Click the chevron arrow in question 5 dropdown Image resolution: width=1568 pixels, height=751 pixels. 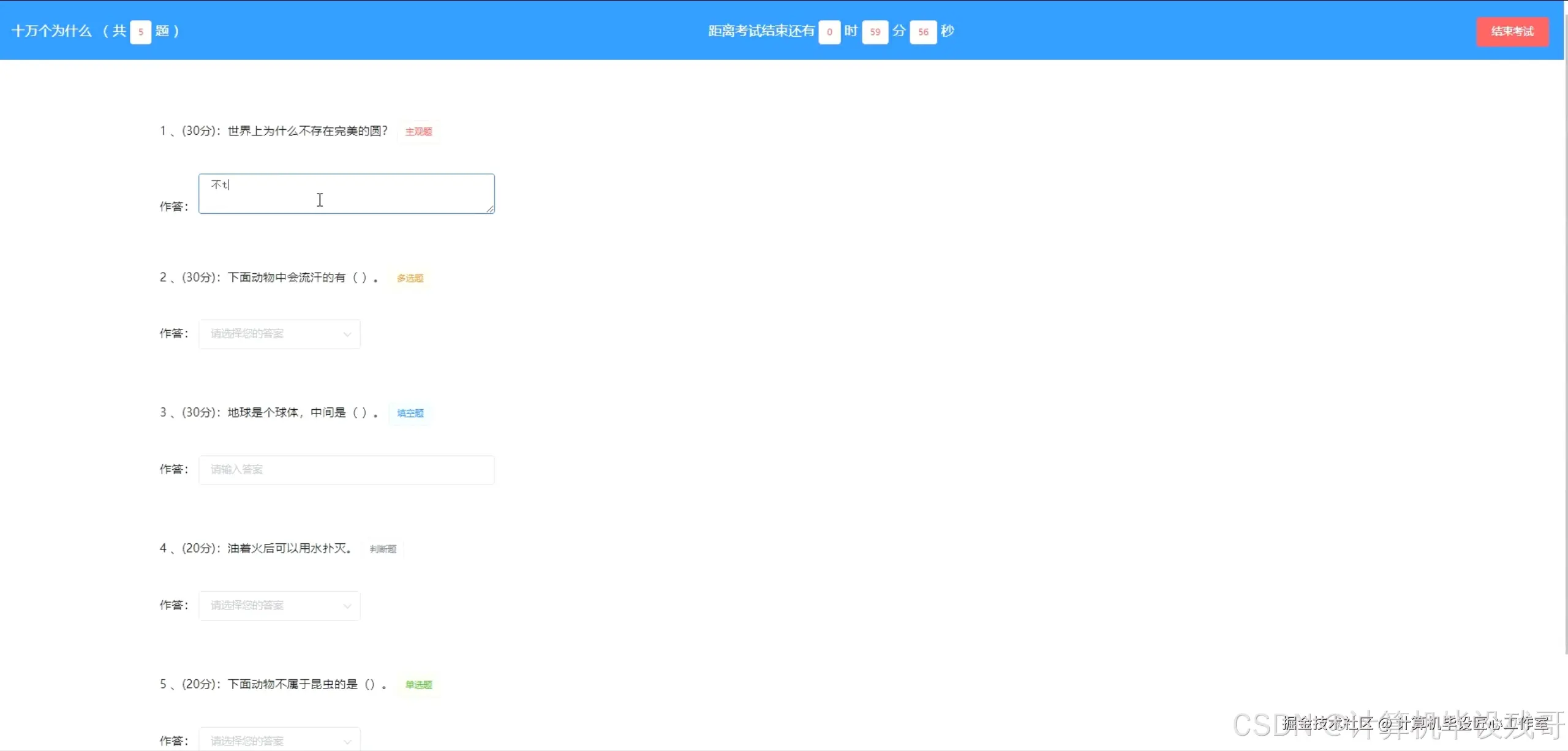click(347, 741)
